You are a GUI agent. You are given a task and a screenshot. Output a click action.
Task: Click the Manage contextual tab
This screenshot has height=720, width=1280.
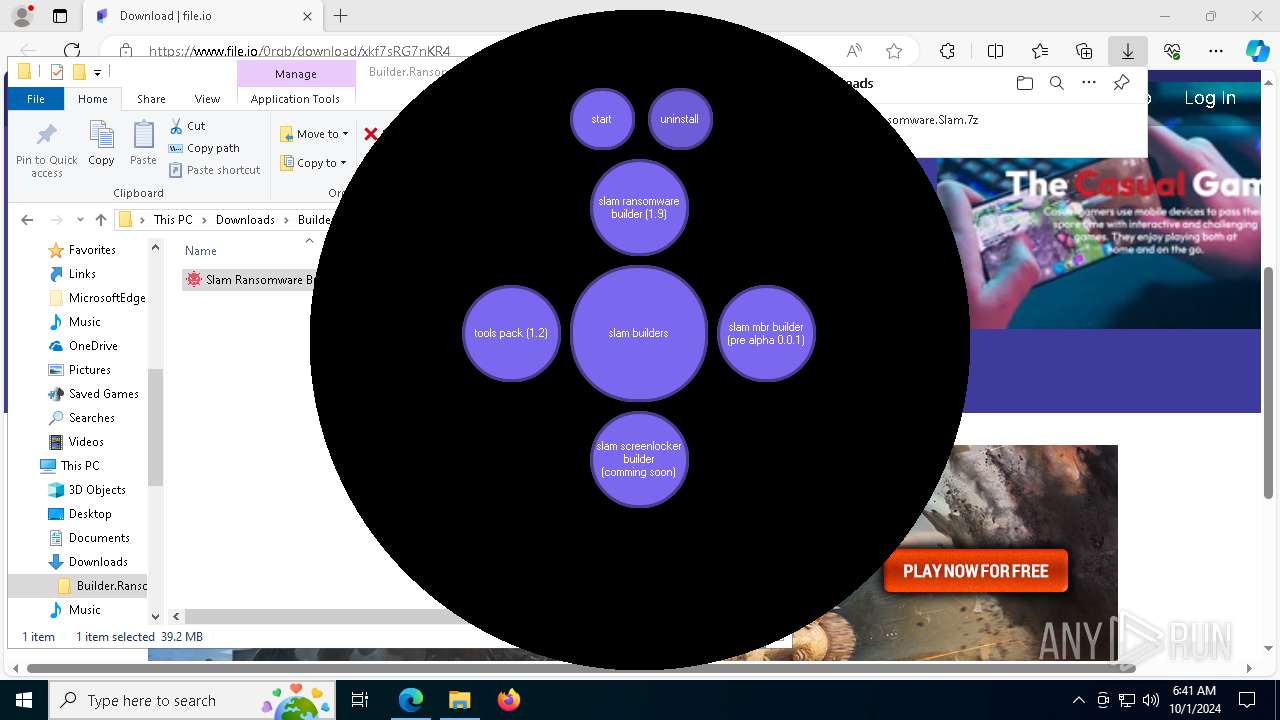click(296, 74)
